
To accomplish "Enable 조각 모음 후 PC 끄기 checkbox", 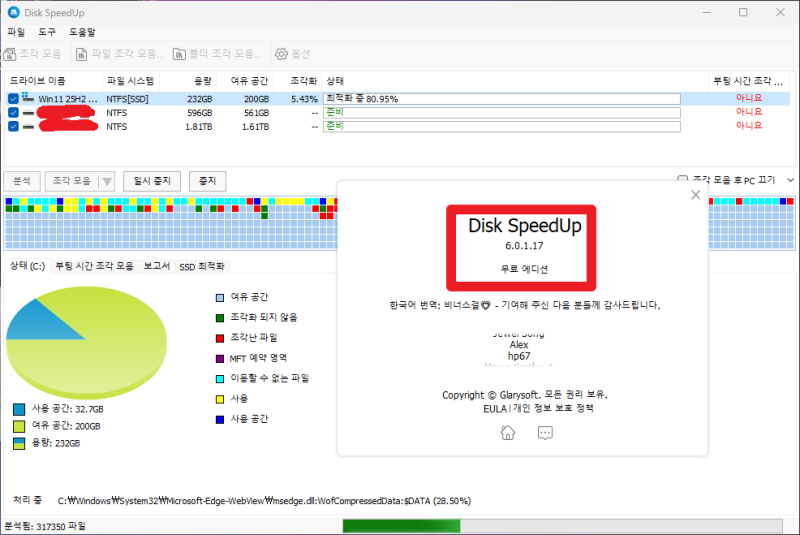I will [682, 179].
